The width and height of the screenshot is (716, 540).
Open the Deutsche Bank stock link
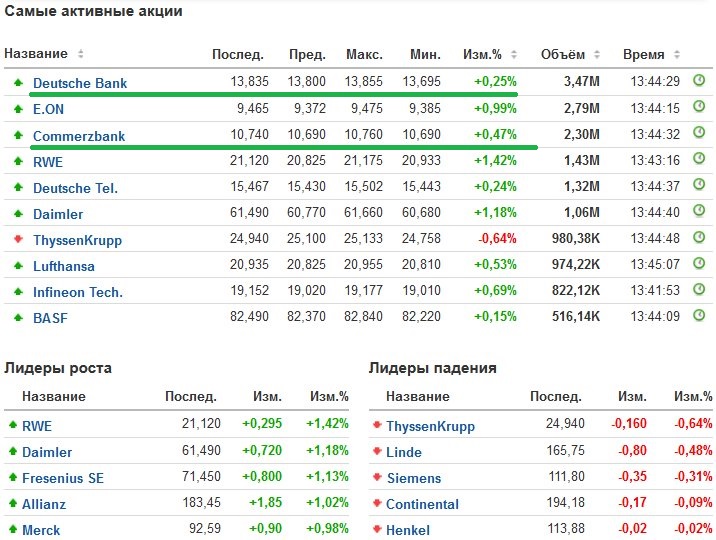80,83
